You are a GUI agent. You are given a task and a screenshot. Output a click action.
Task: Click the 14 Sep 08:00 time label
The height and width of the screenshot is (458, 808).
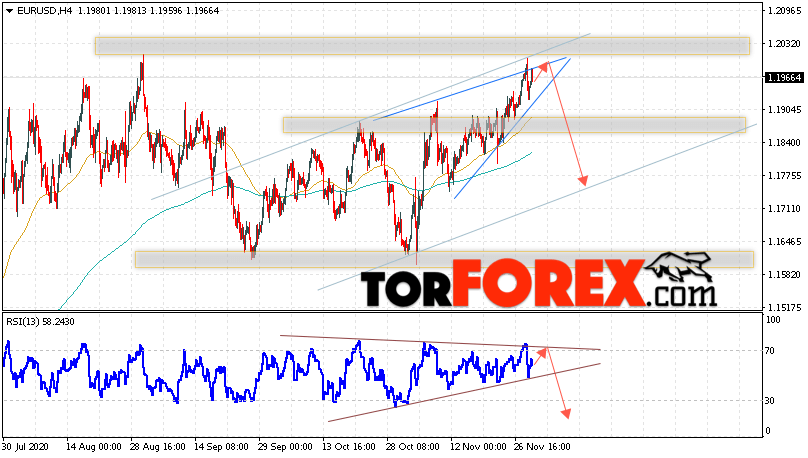pyautogui.click(x=222, y=446)
